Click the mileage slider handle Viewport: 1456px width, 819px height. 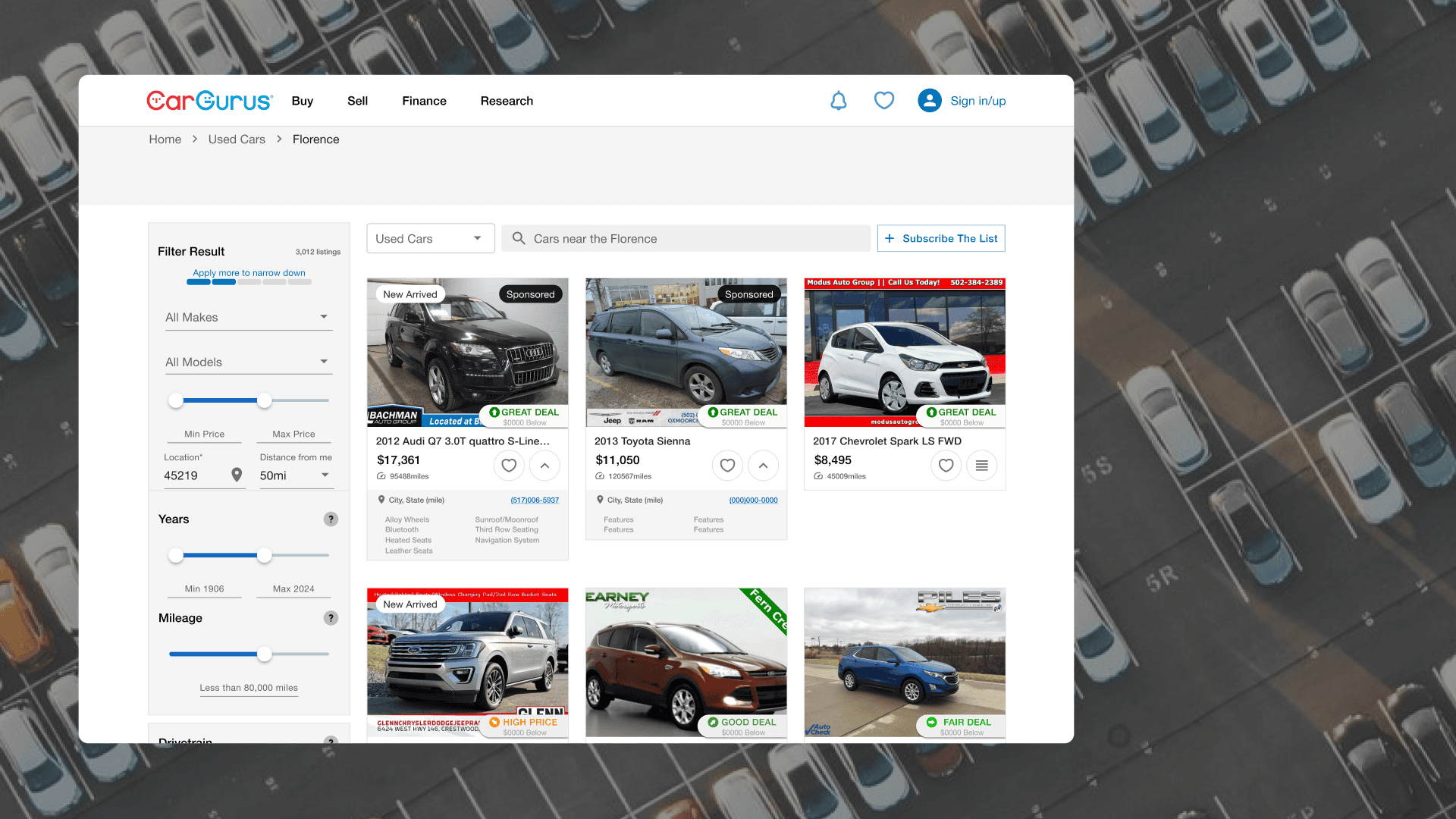tap(264, 654)
